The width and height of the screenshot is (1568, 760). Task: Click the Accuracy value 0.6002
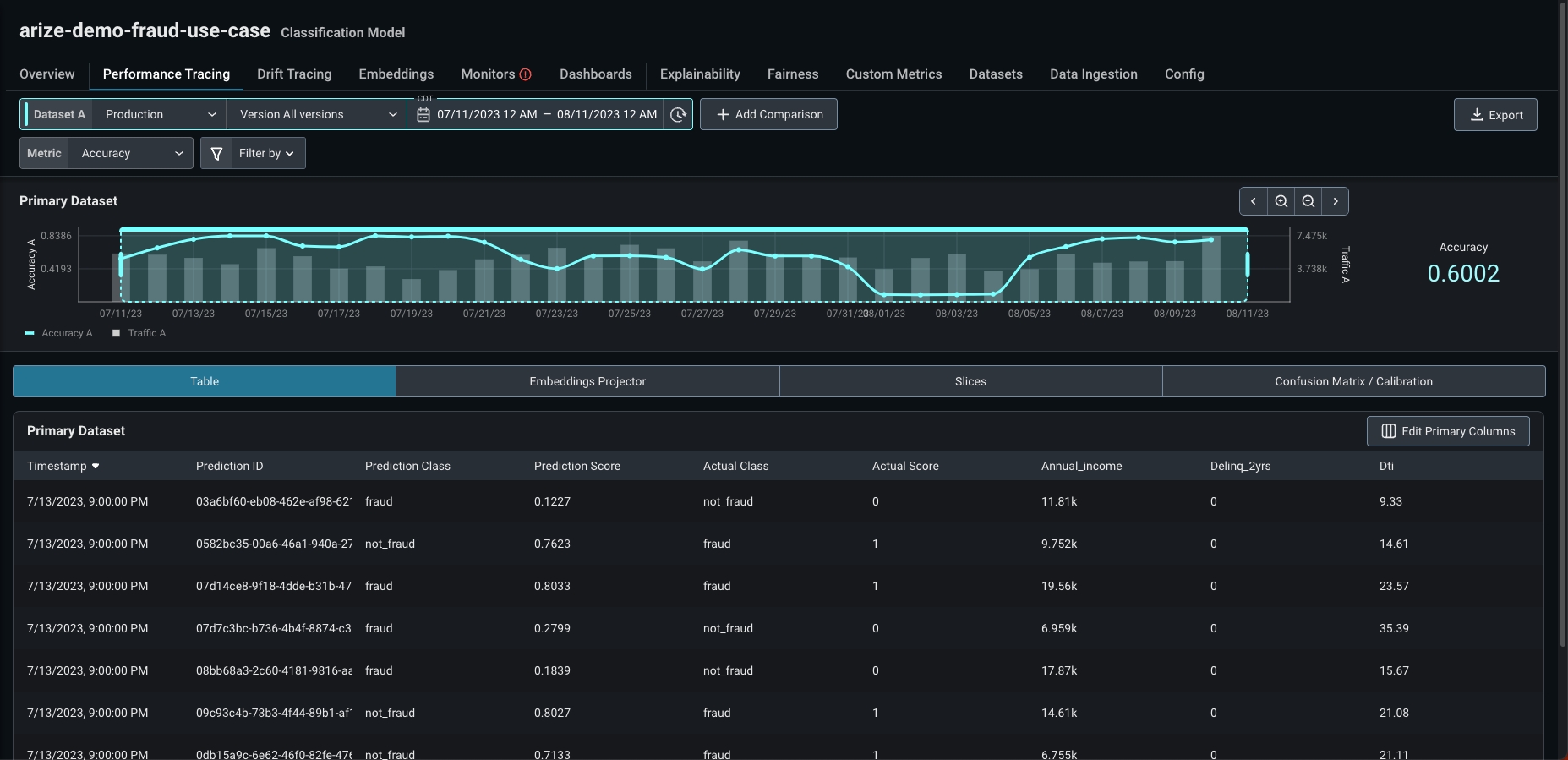pos(1463,273)
